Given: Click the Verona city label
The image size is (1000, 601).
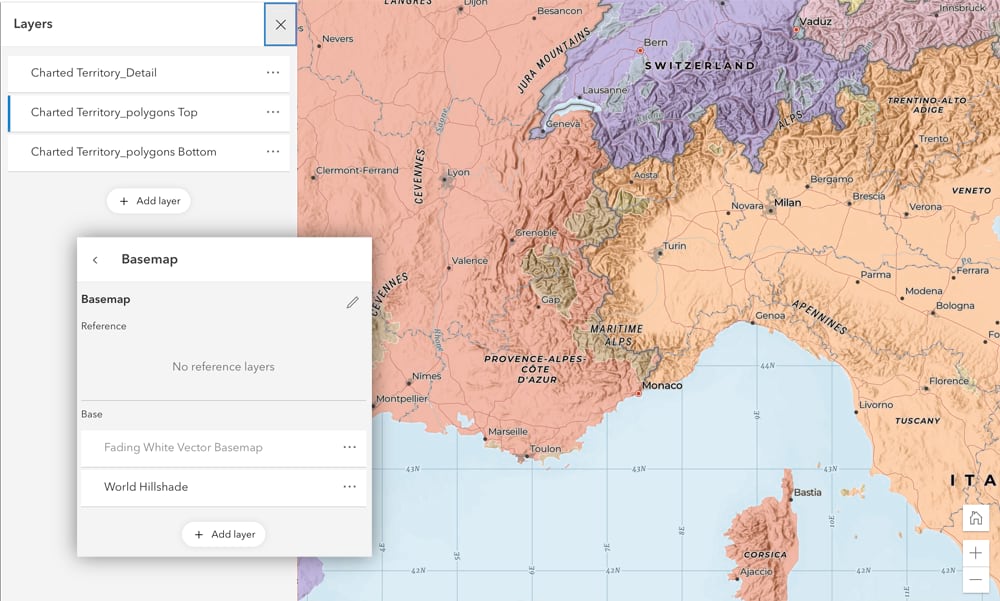Looking at the screenshot, I should click(x=925, y=207).
